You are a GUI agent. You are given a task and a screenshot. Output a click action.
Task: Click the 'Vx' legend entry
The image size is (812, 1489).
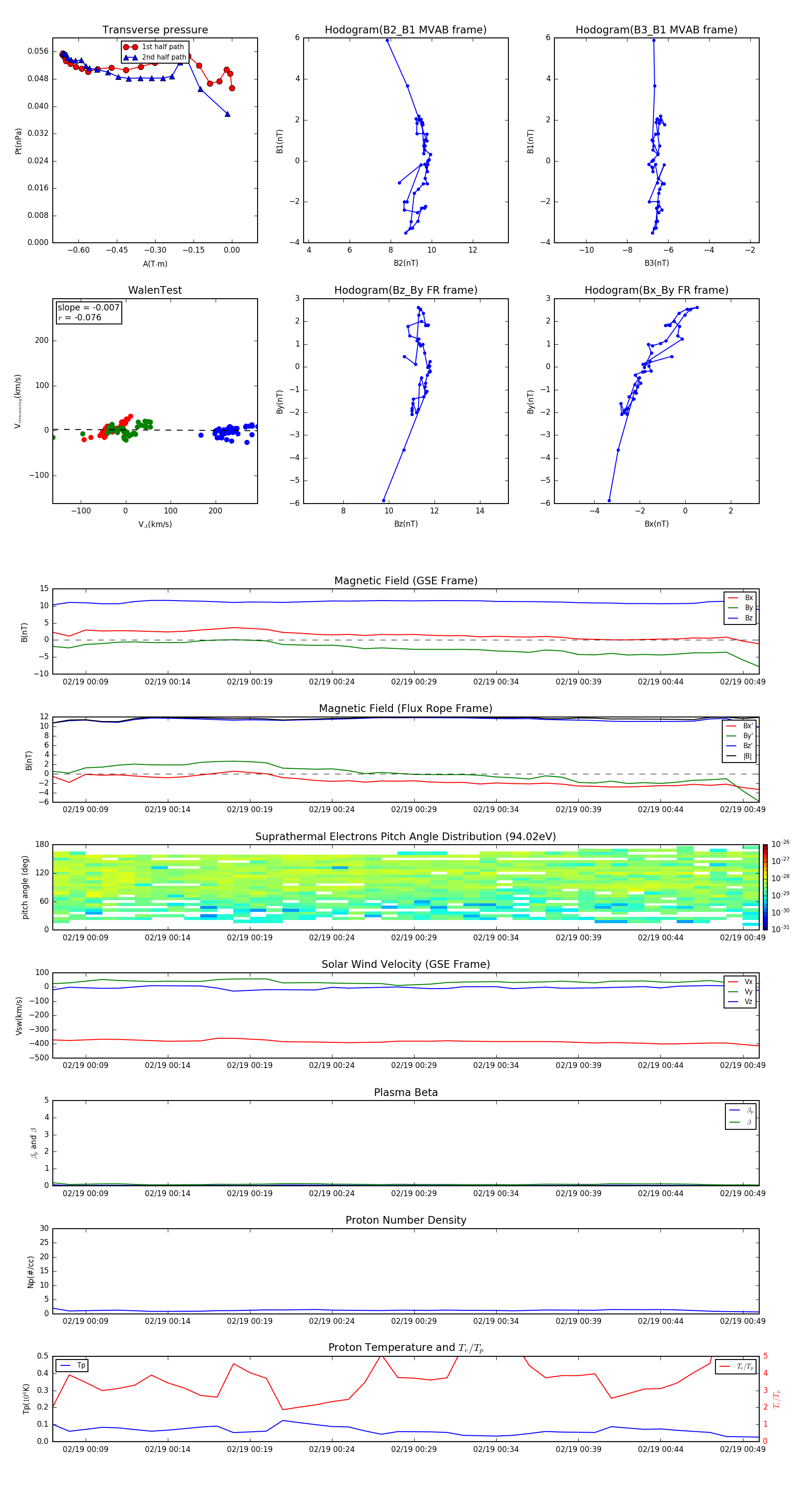click(740, 982)
